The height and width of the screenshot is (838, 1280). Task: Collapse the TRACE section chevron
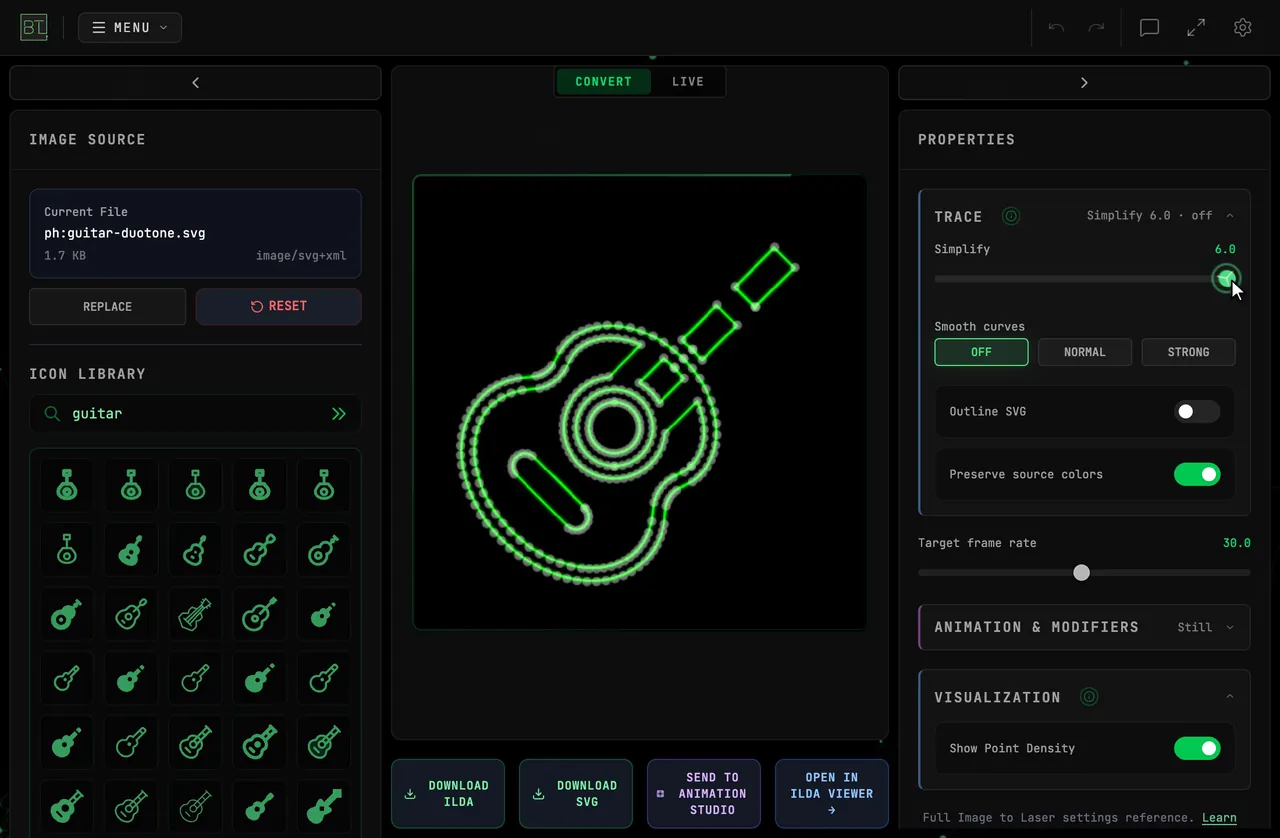pyautogui.click(x=1230, y=216)
